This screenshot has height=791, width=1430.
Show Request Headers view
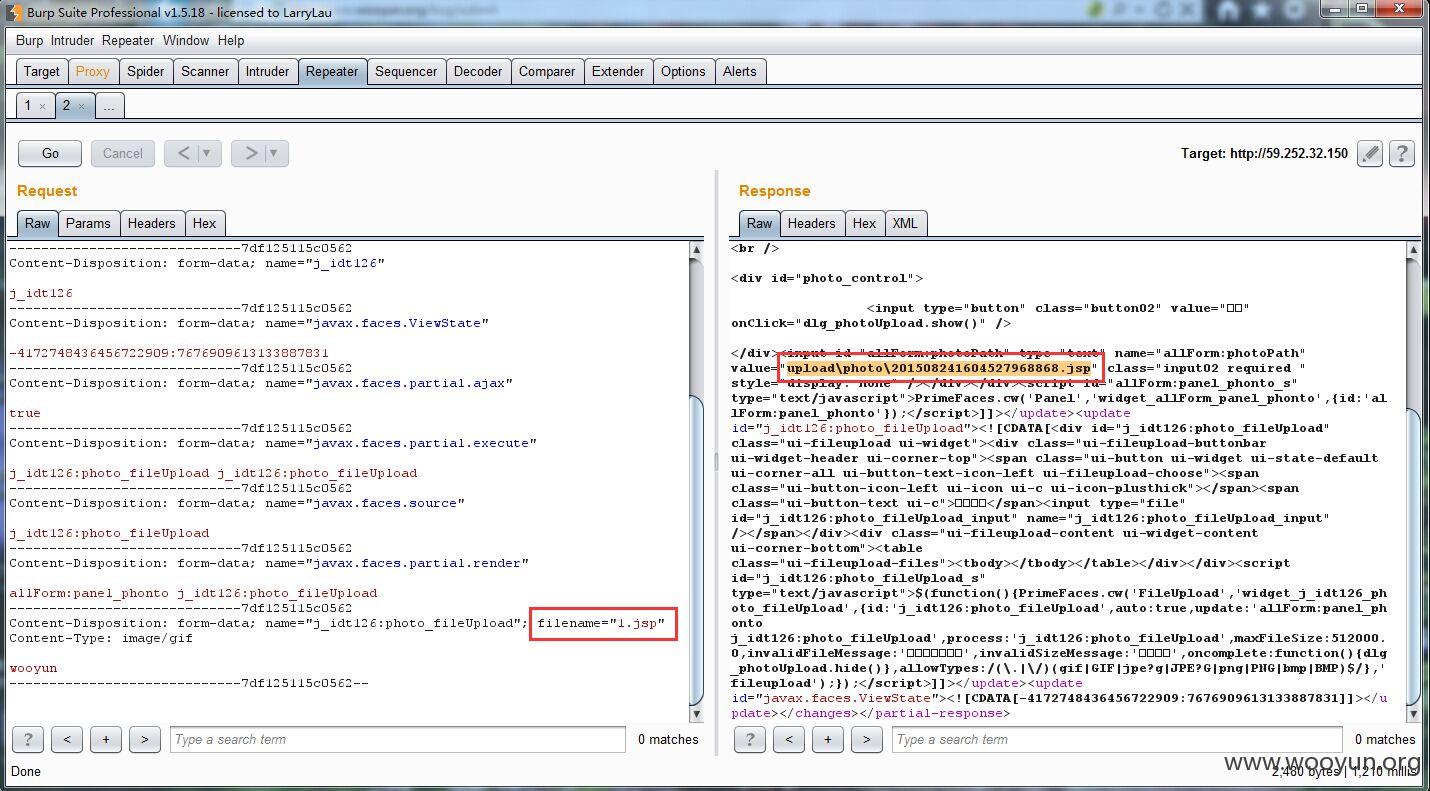click(x=151, y=223)
